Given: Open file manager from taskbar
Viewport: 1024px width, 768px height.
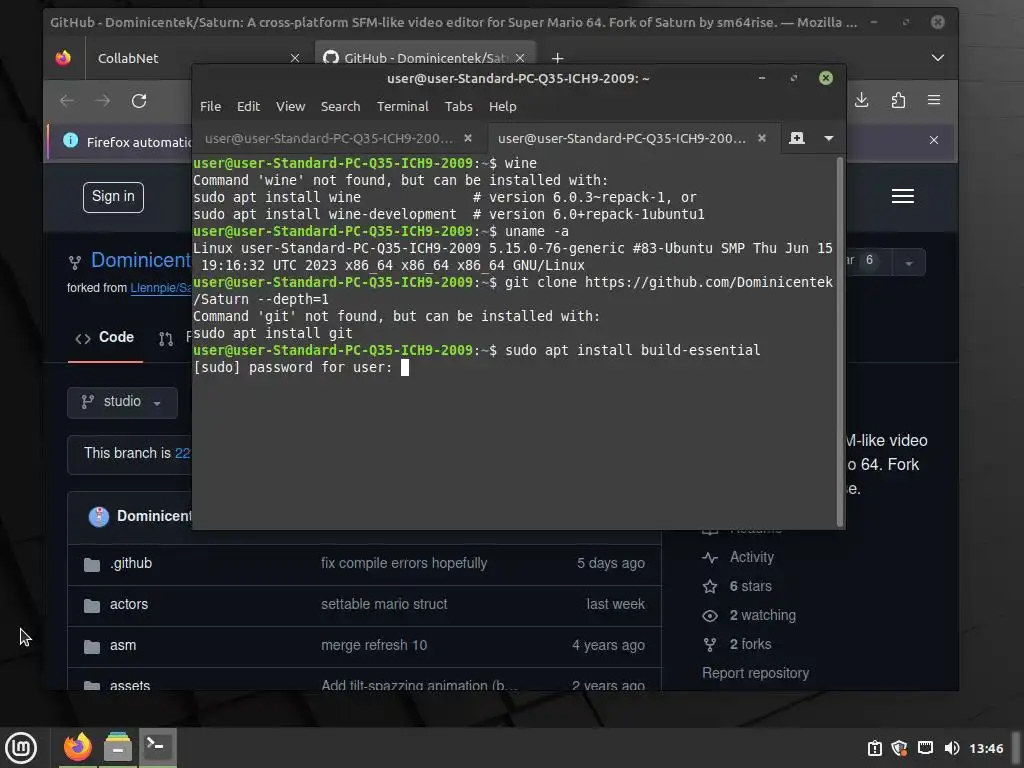Looking at the screenshot, I should point(118,747).
